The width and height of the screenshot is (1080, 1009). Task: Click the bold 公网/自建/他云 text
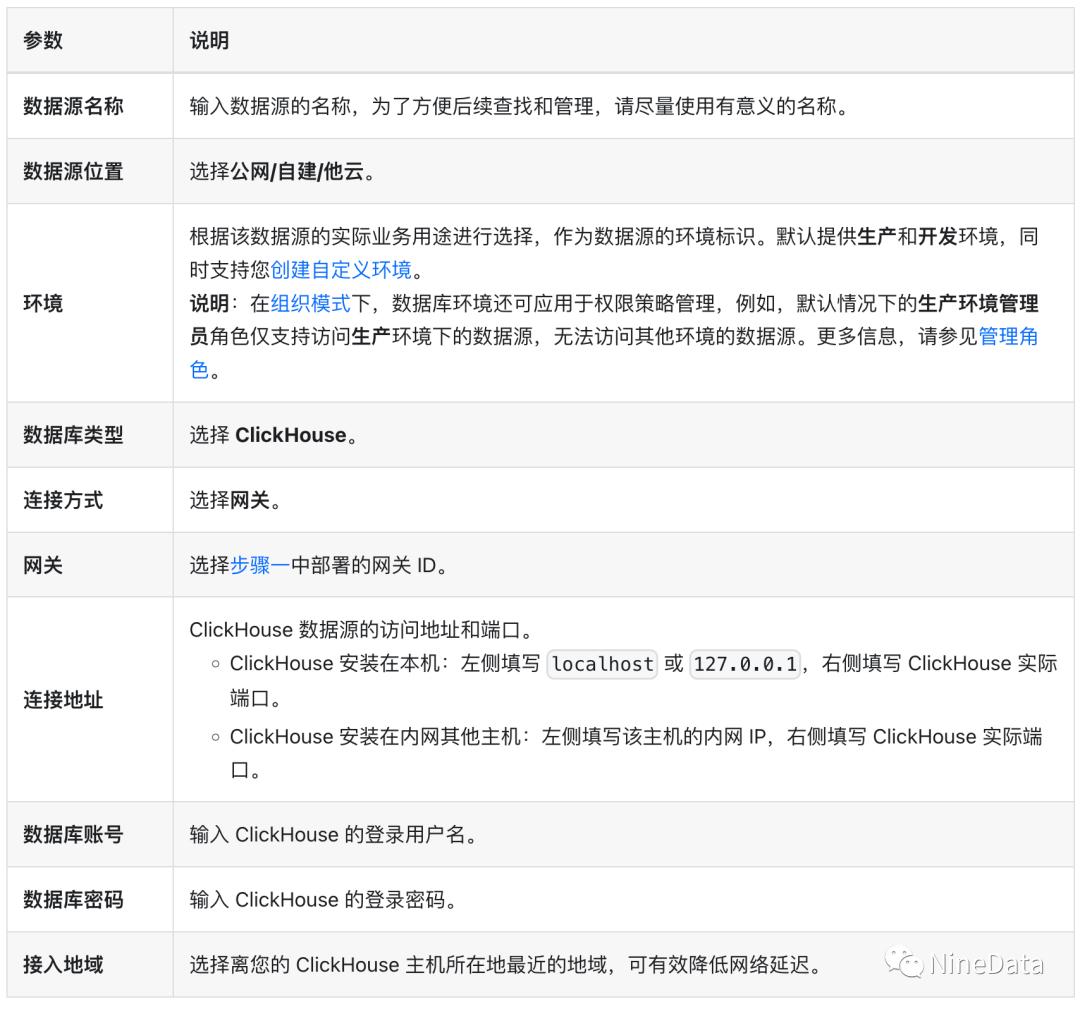(297, 171)
